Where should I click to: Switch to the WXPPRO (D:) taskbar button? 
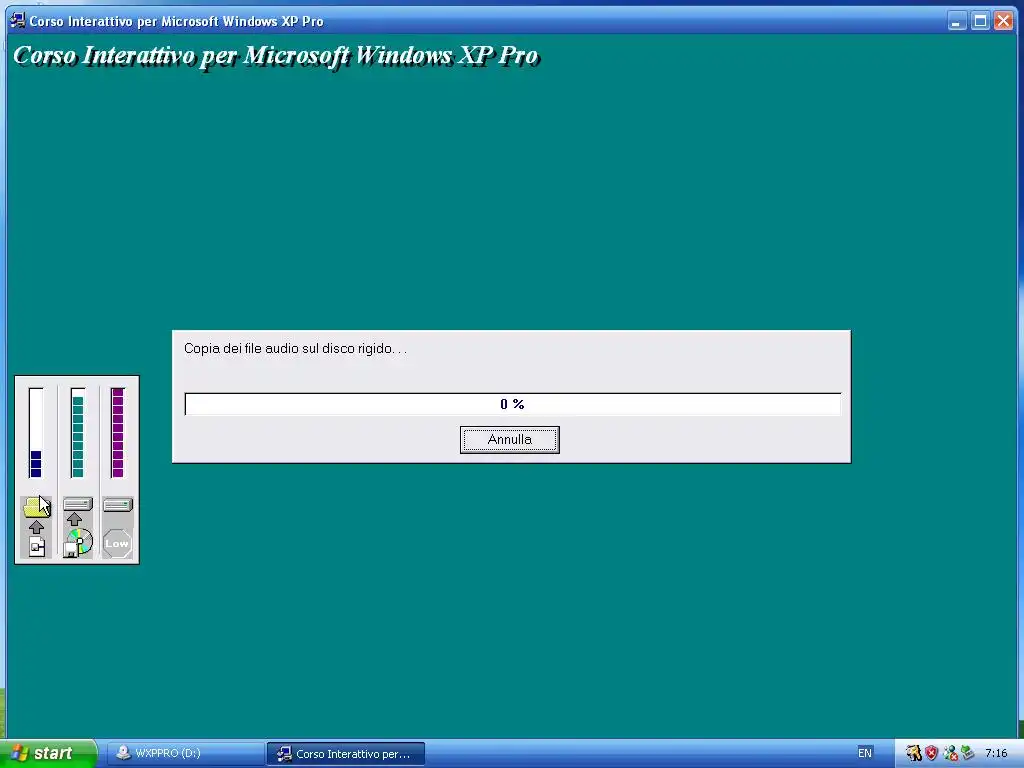(x=184, y=754)
